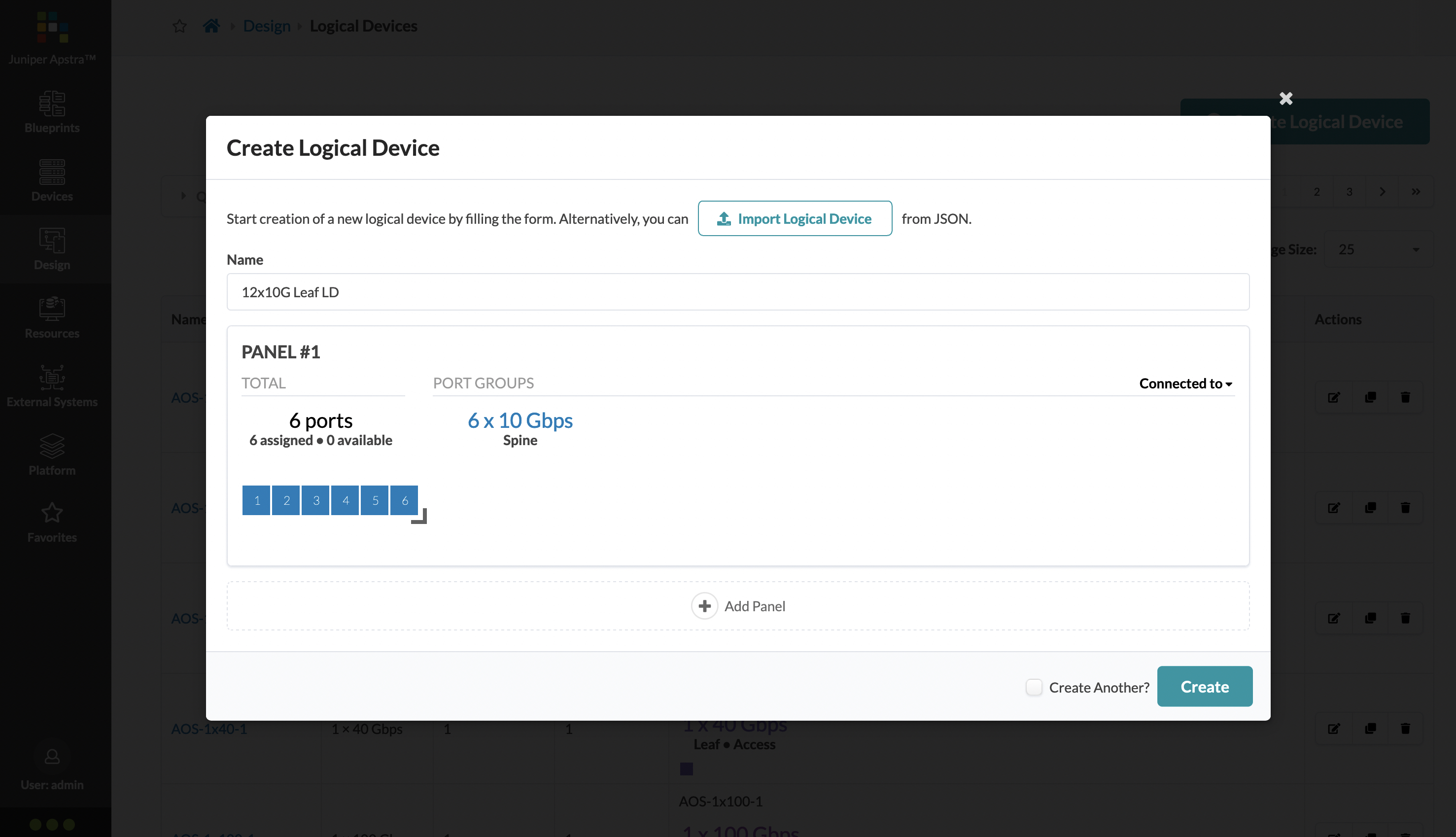Click the Name input field
Image resolution: width=1456 pixels, height=837 pixels.
pyautogui.click(x=738, y=291)
